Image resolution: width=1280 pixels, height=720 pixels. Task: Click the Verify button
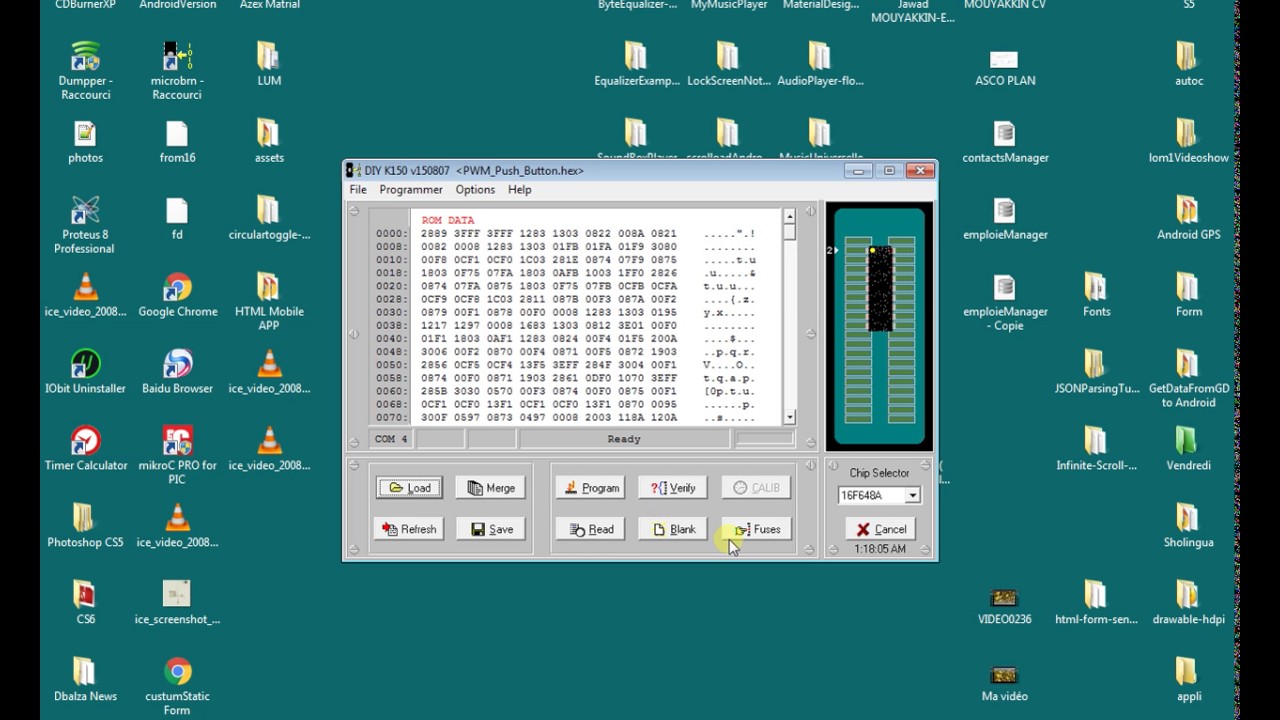(x=673, y=488)
